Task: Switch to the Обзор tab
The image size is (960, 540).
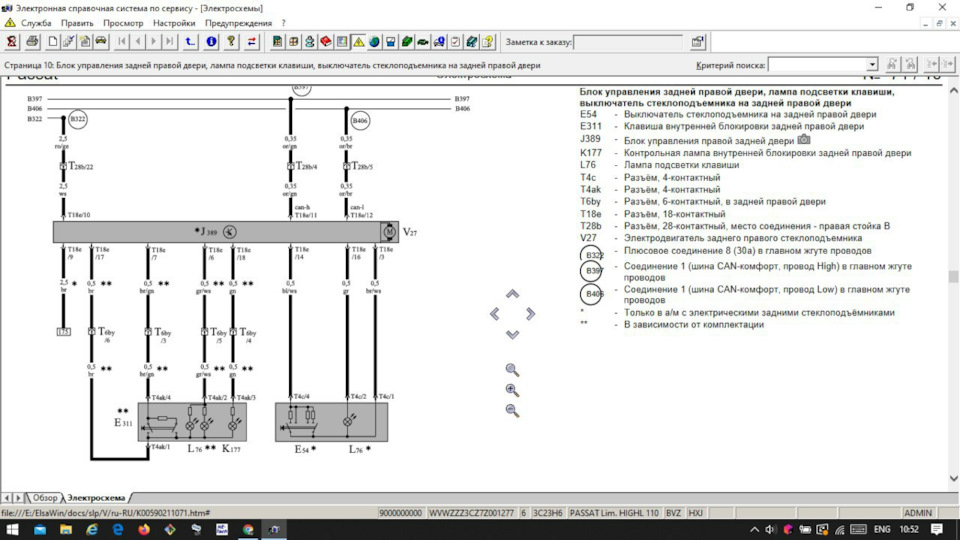Action: tap(45, 498)
